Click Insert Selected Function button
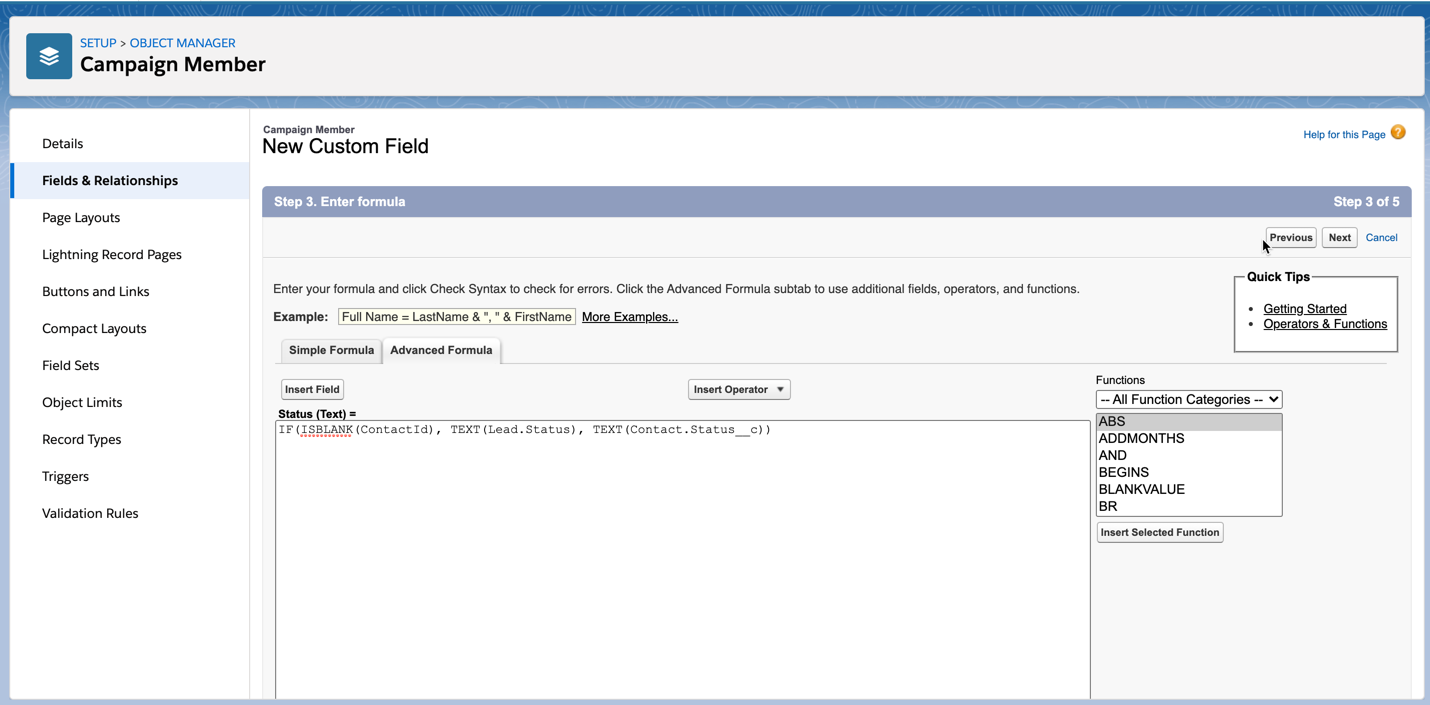Image resolution: width=1430 pixels, height=705 pixels. [1160, 532]
